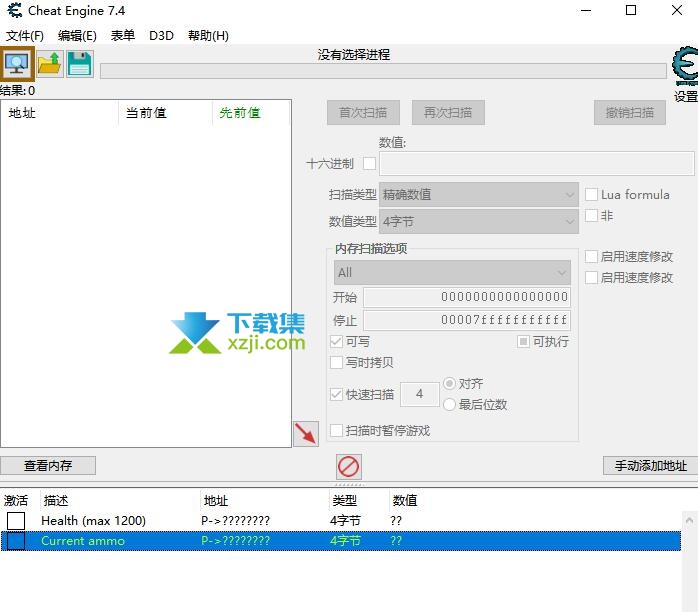This screenshot has height=612, width=698.
Task: Open the process selection computer icon
Action: click(x=17, y=64)
